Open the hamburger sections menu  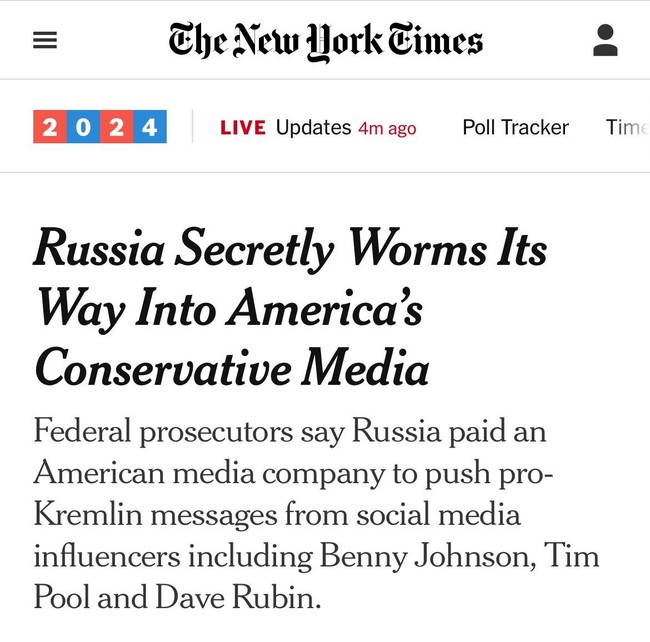(45, 40)
